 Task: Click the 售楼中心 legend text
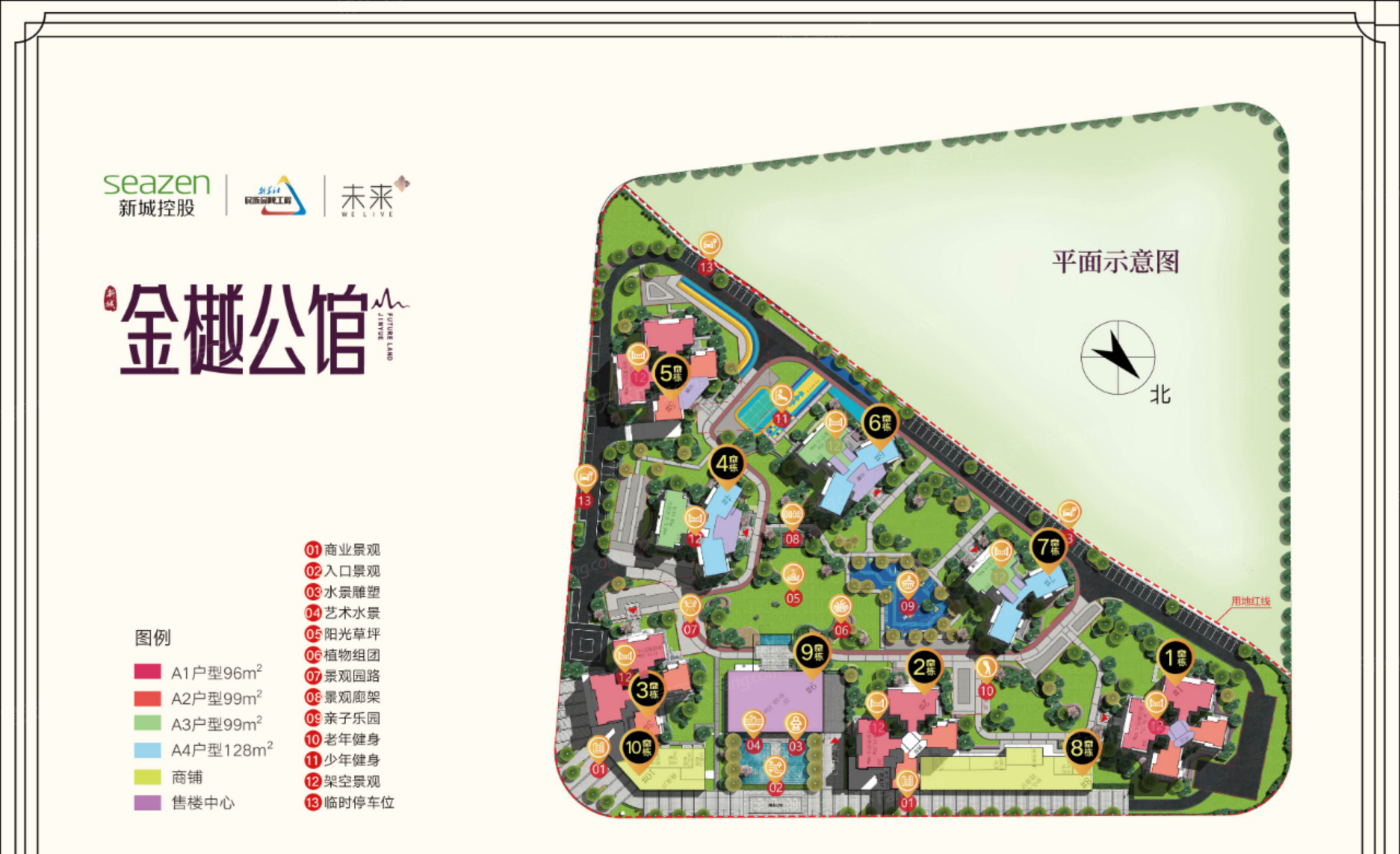pyautogui.click(x=203, y=803)
